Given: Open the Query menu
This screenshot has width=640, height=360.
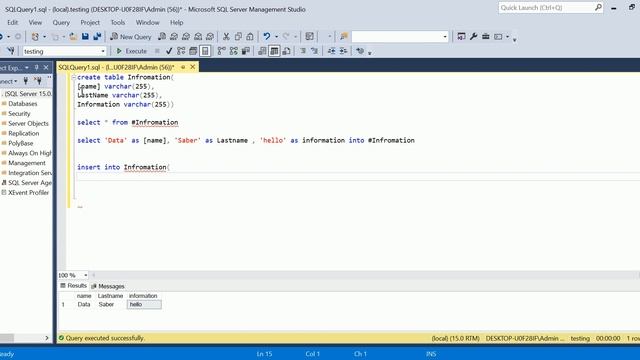Looking at the screenshot, I should tap(61, 22).
